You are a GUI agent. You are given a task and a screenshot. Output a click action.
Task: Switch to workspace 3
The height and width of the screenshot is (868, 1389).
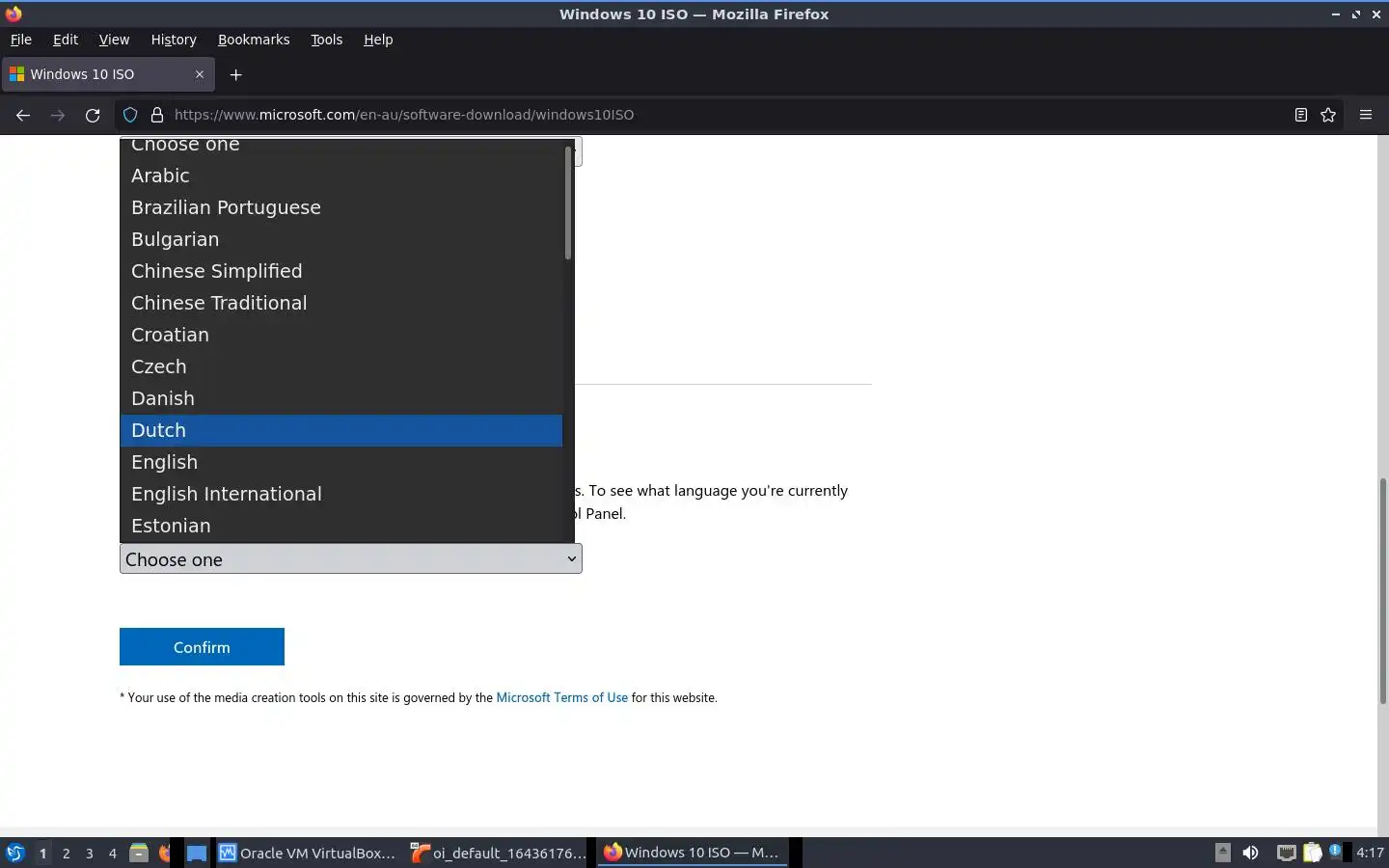coord(90,853)
